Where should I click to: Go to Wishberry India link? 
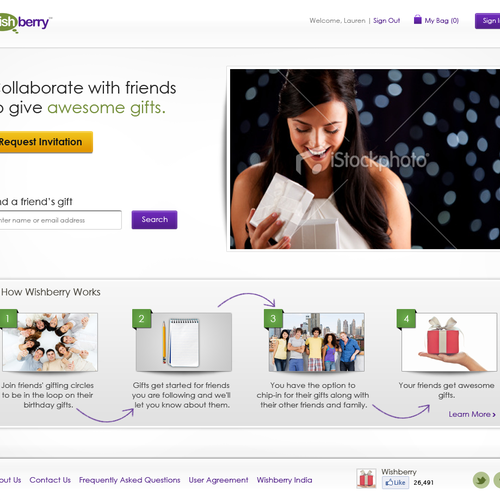284,480
